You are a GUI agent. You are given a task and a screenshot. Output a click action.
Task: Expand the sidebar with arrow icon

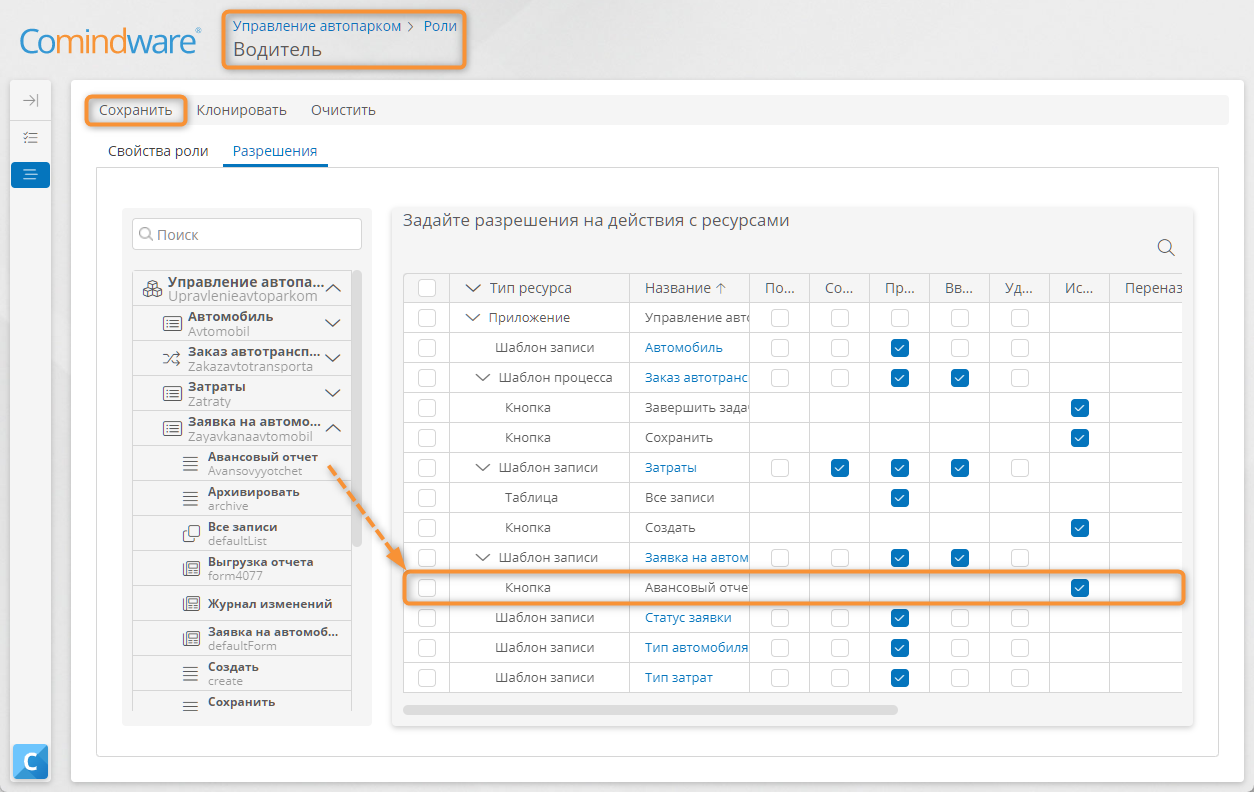pos(30,100)
